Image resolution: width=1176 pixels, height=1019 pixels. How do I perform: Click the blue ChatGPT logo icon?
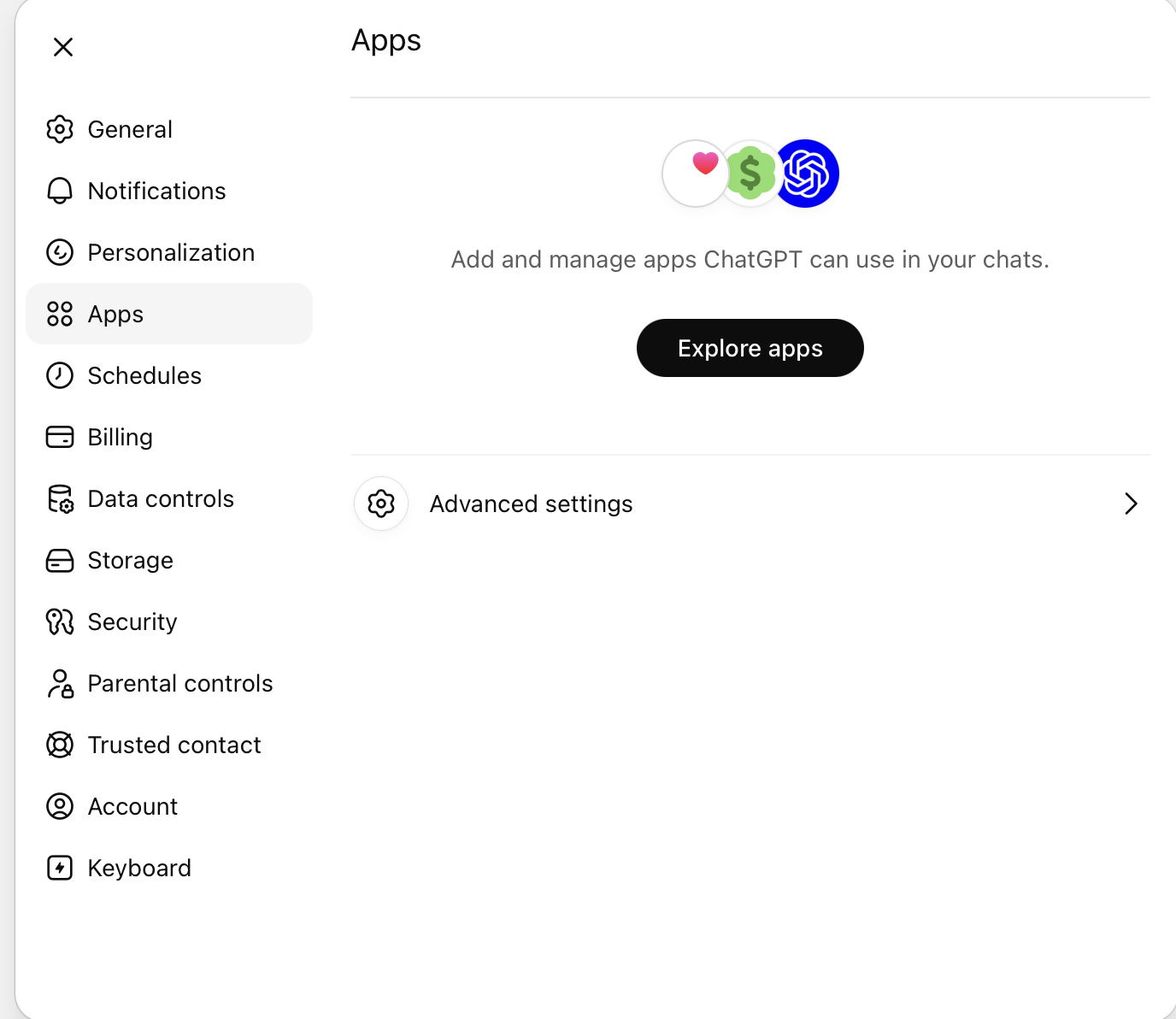(806, 174)
